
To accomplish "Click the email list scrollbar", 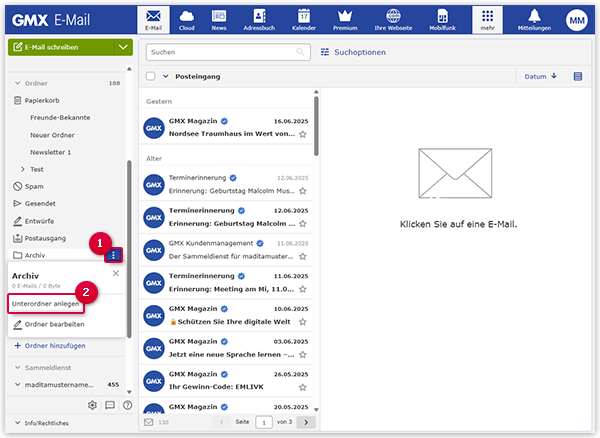I will coord(316,126).
